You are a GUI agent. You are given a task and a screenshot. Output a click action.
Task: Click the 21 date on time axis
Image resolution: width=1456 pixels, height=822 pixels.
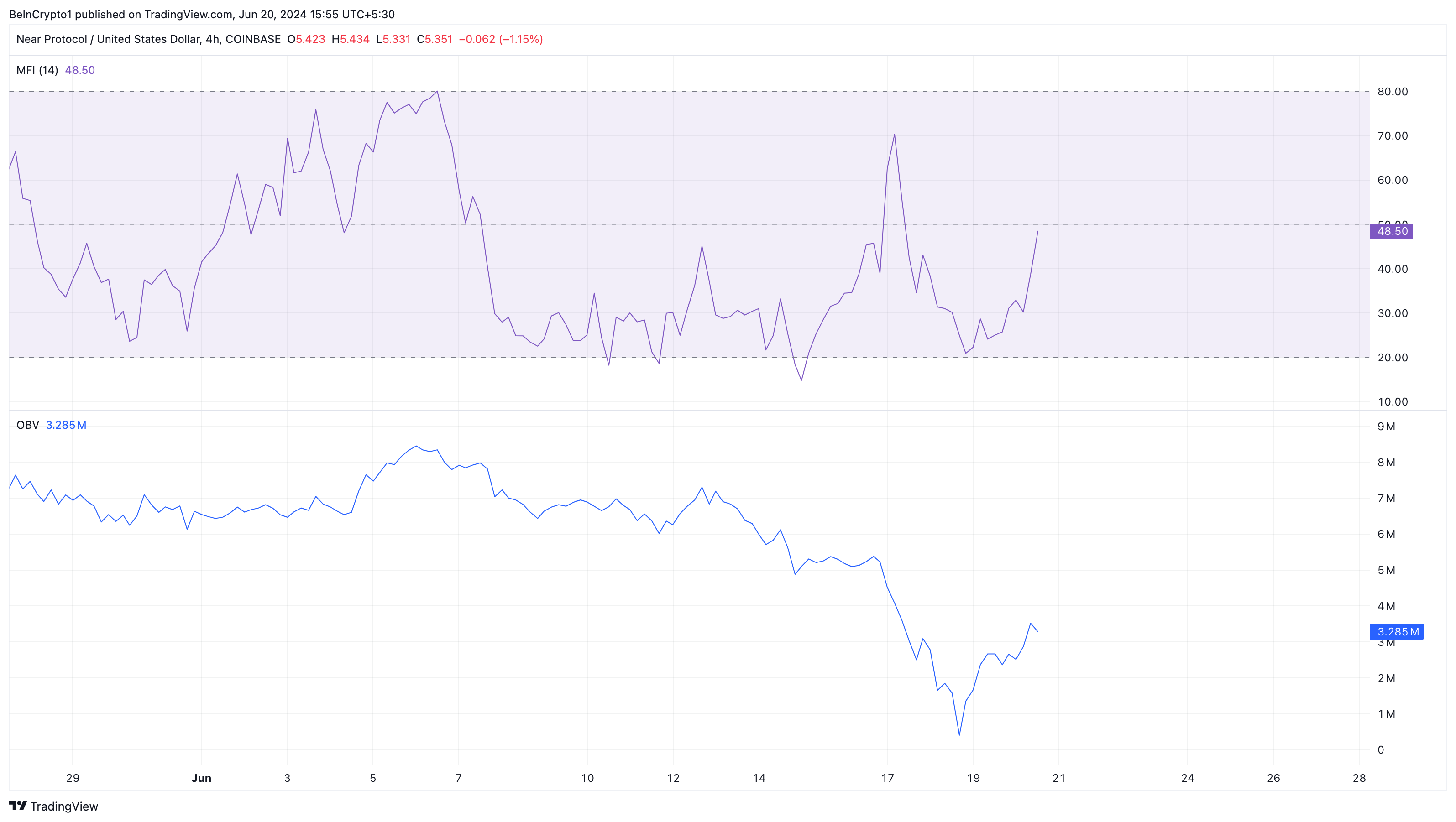tap(1058, 778)
